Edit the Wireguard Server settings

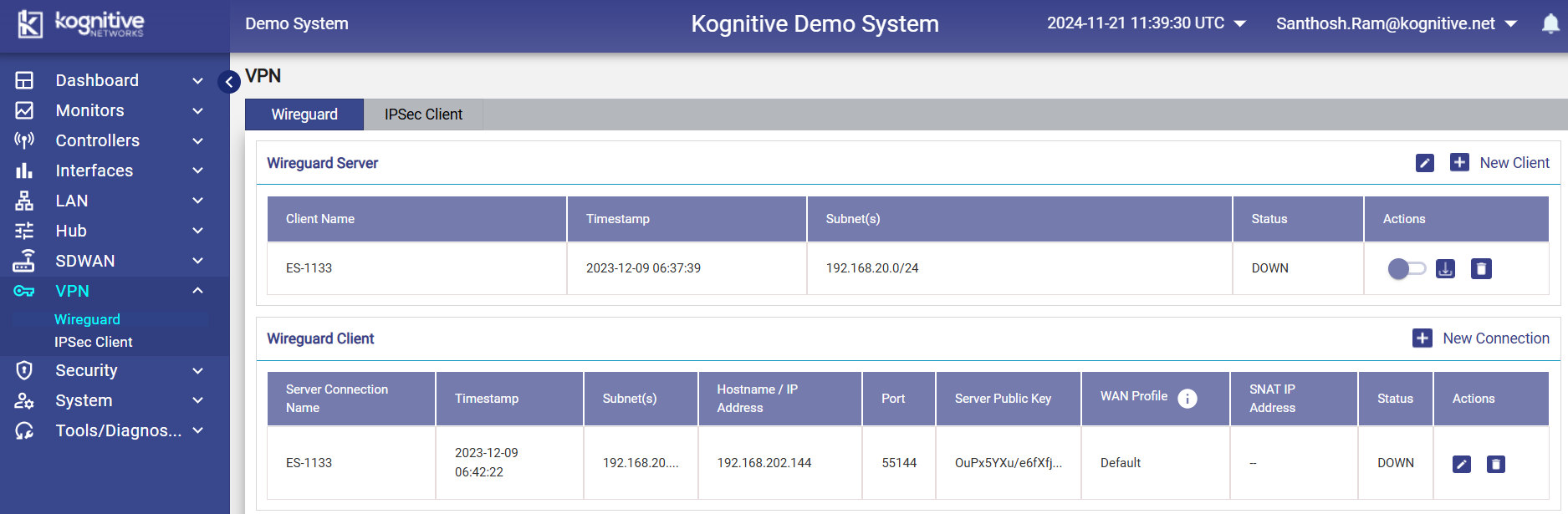click(1424, 163)
